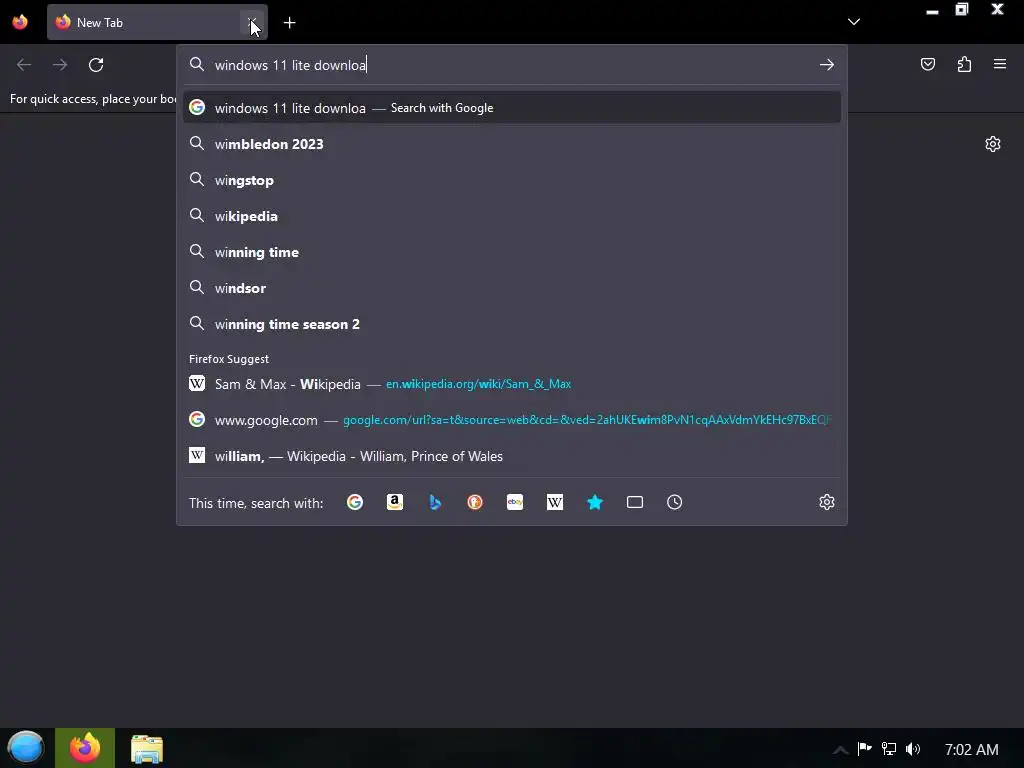The image size is (1024, 768).
Task: Select the 'winning time' suggestion
Action: click(511, 252)
